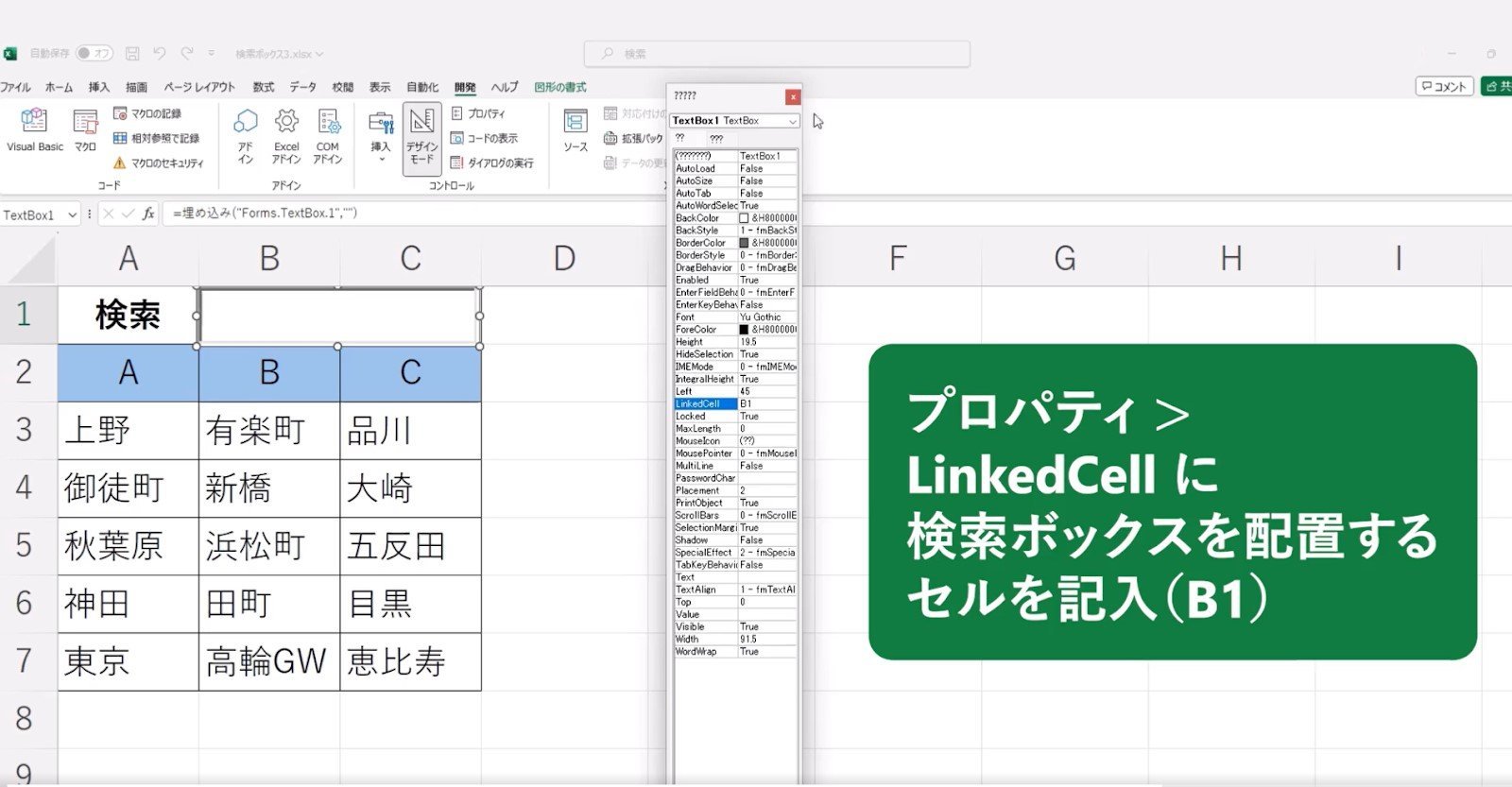Click the embedded text box on the sheet

pyautogui.click(x=339, y=317)
